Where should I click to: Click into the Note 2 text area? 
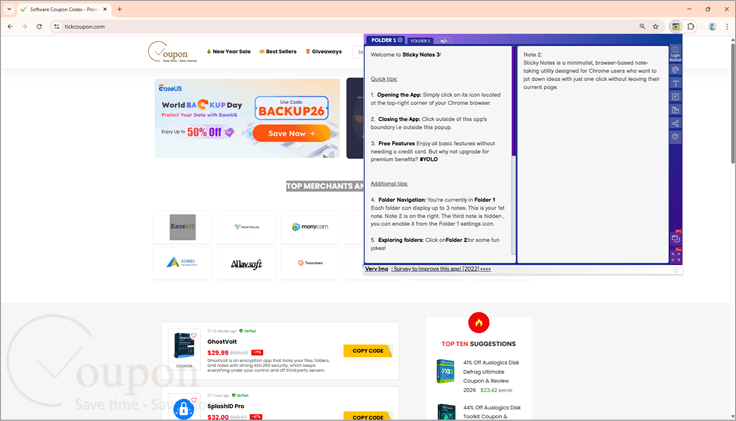pos(592,154)
